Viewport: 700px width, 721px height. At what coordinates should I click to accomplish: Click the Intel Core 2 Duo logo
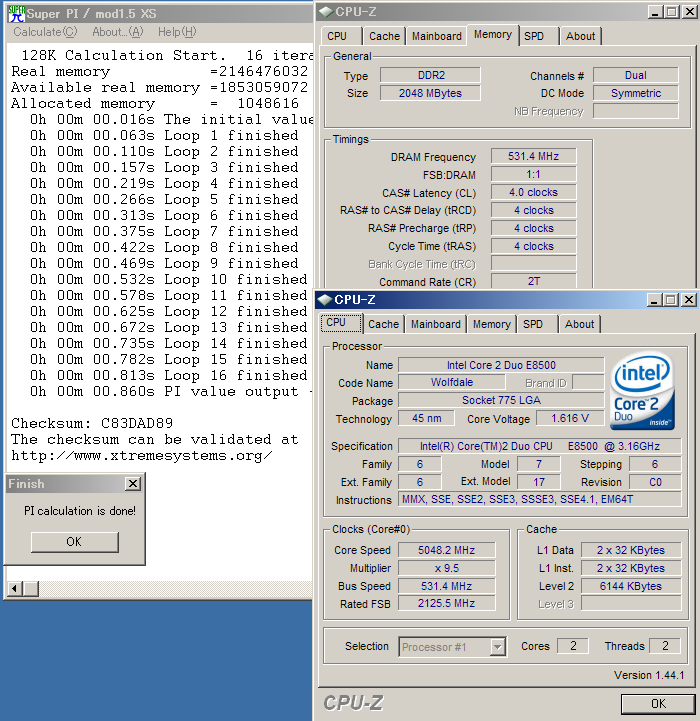click(643, 392)
